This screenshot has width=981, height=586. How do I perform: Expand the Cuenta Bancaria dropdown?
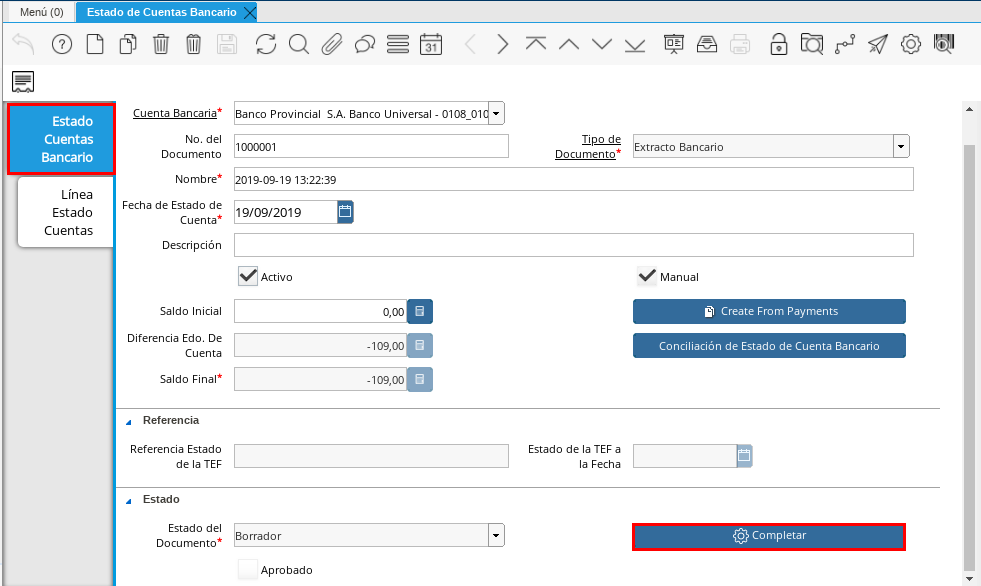[x=496, y=114]
